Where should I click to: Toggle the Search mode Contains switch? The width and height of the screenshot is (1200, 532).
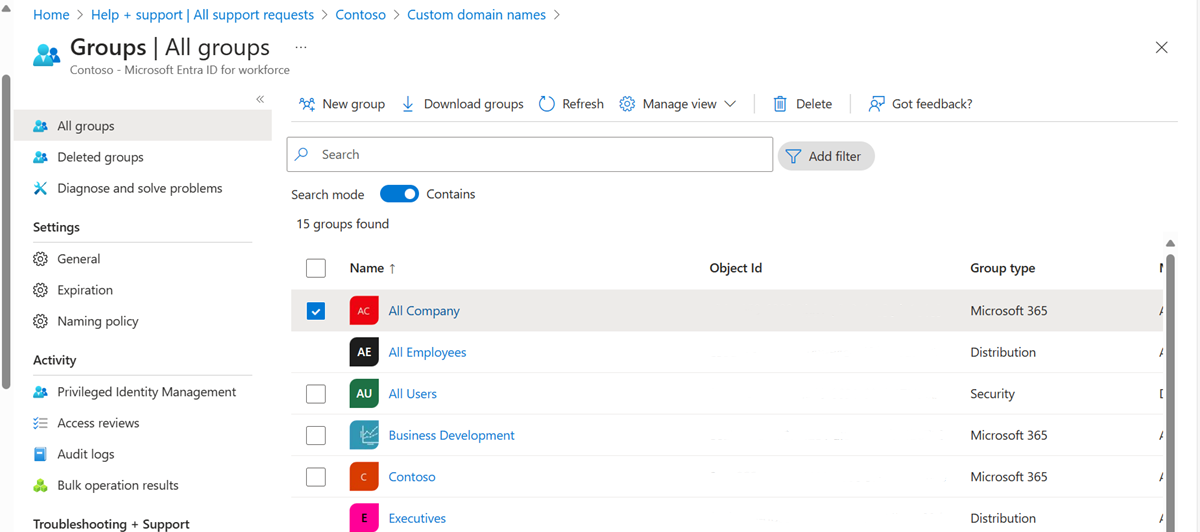[399, 194]
